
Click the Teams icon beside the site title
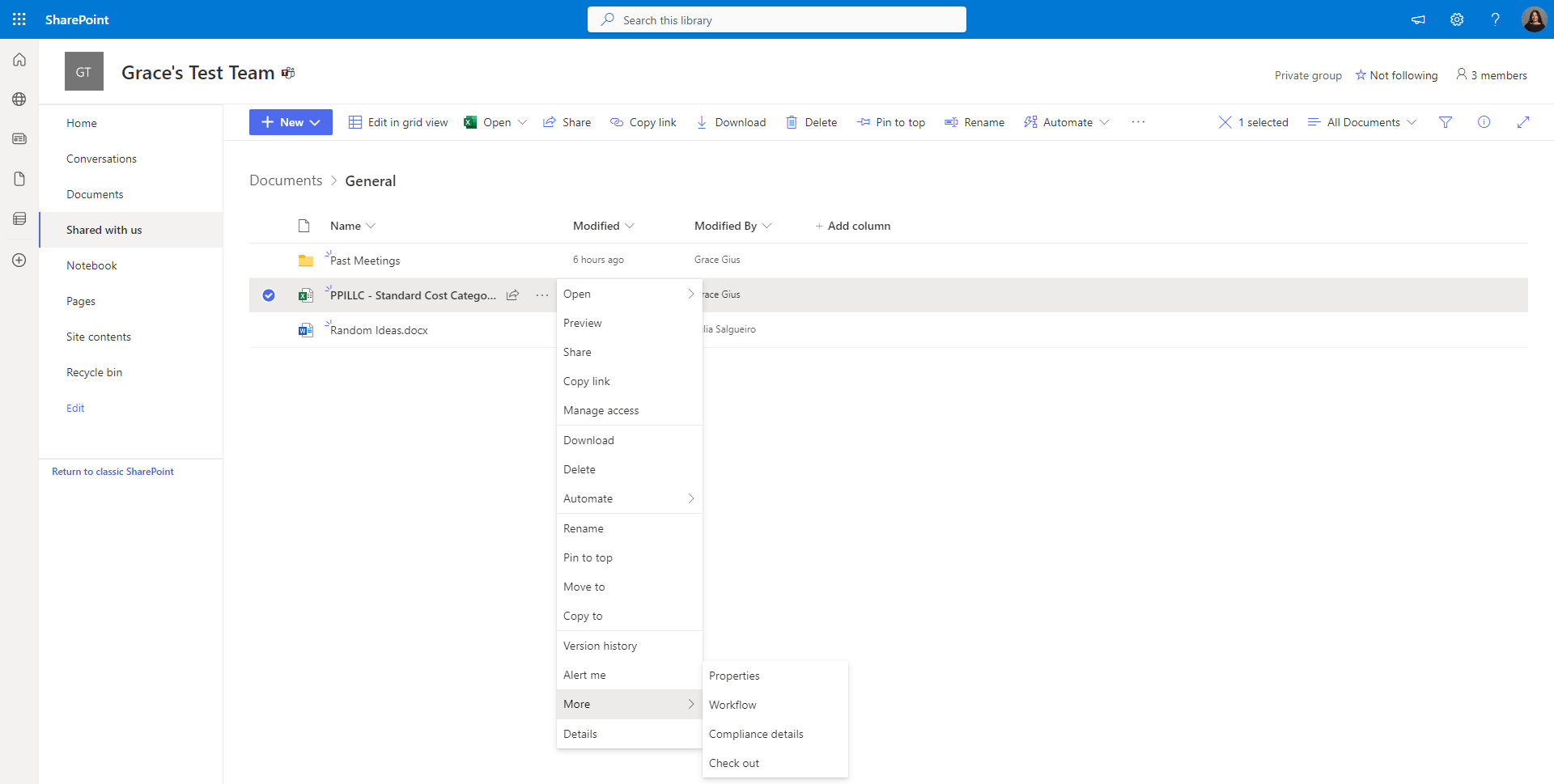point(288,73)
